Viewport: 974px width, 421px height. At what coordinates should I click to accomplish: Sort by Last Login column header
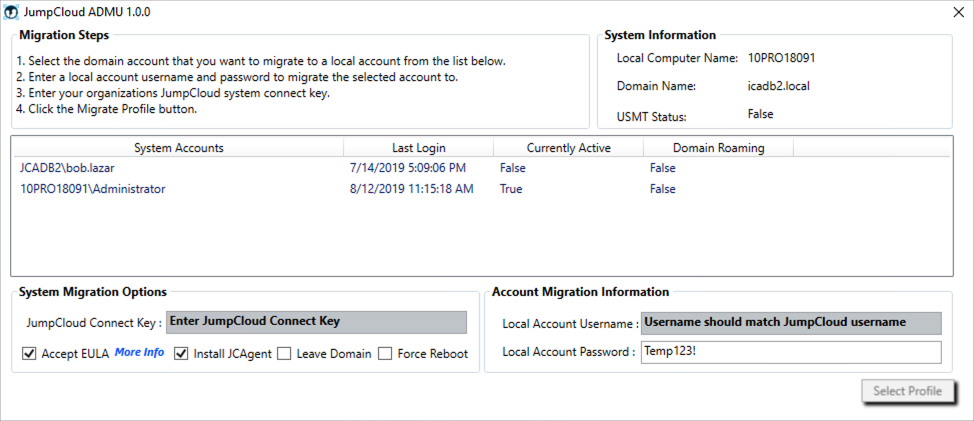tap(418, 148)
